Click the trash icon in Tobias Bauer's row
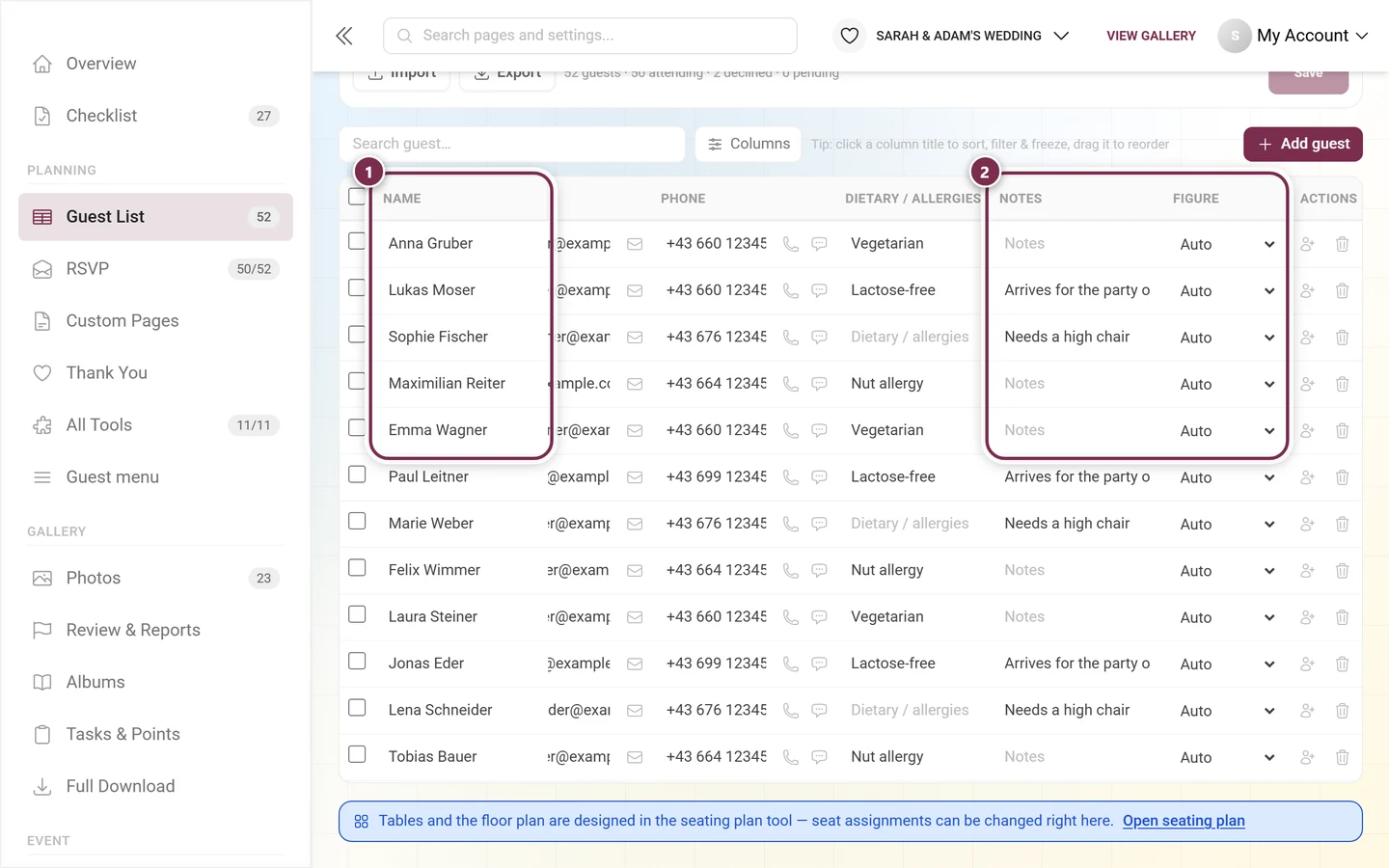This screenshot has width=1389, height=868. (x=1342, y=757)
